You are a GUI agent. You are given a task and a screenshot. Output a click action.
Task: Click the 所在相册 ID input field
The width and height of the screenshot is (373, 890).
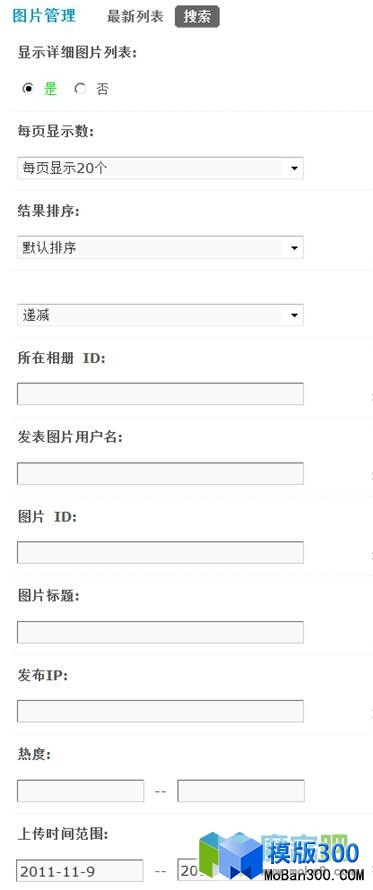(160, 394)
